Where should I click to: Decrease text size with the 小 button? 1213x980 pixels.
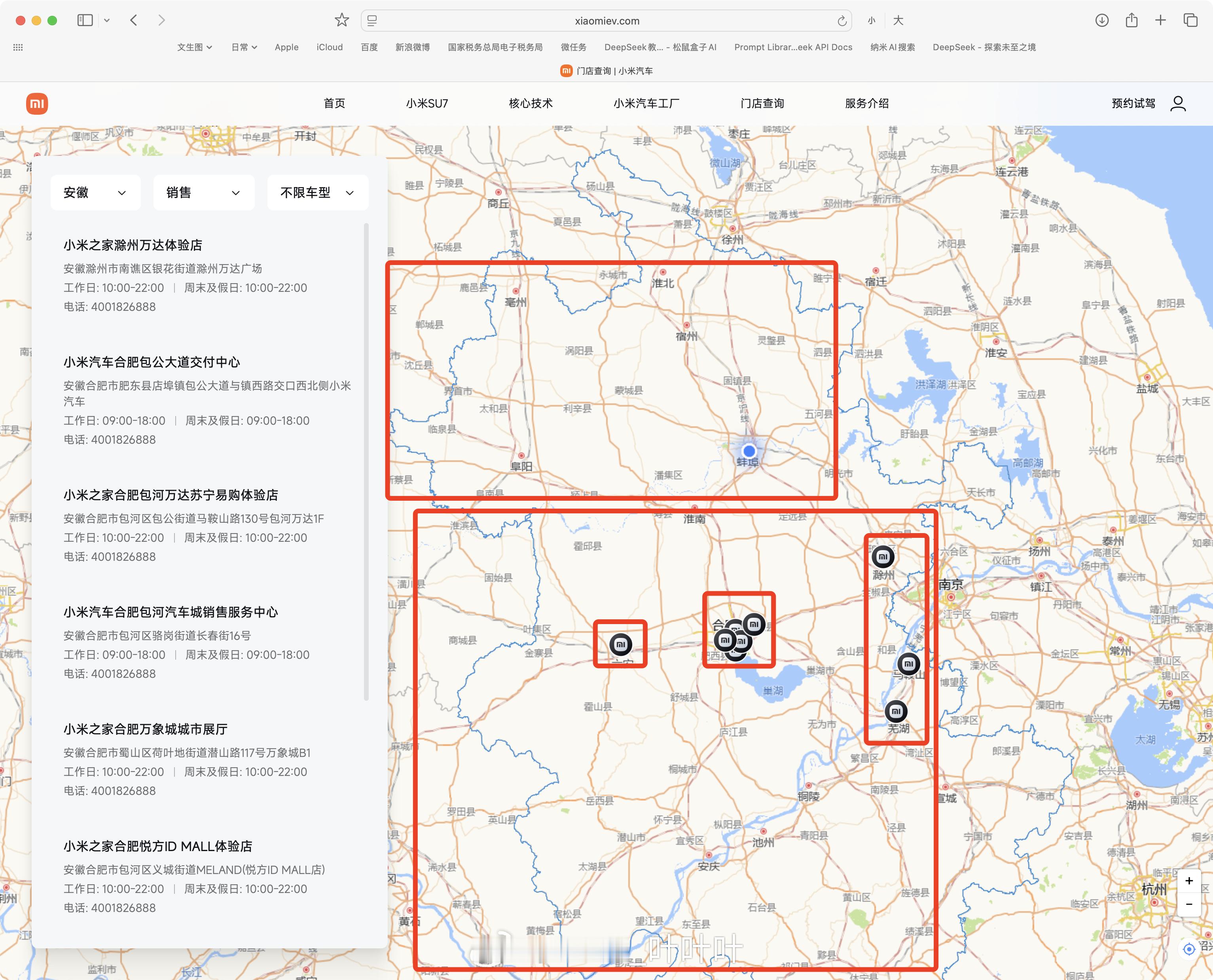tap(871, 21)
